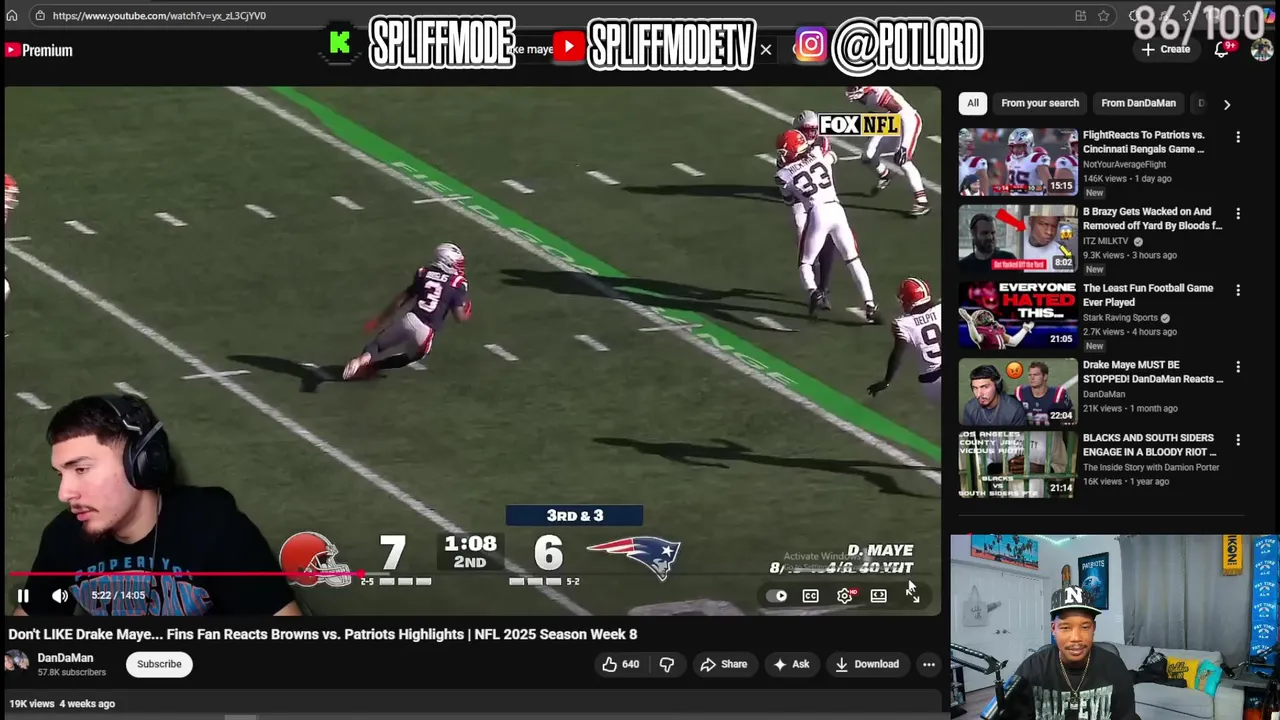Viewport: 1280px width, 720px height.
Task: Select the From DanDaMan chip
Action: pyautogui.click(x=1138, y=103)
